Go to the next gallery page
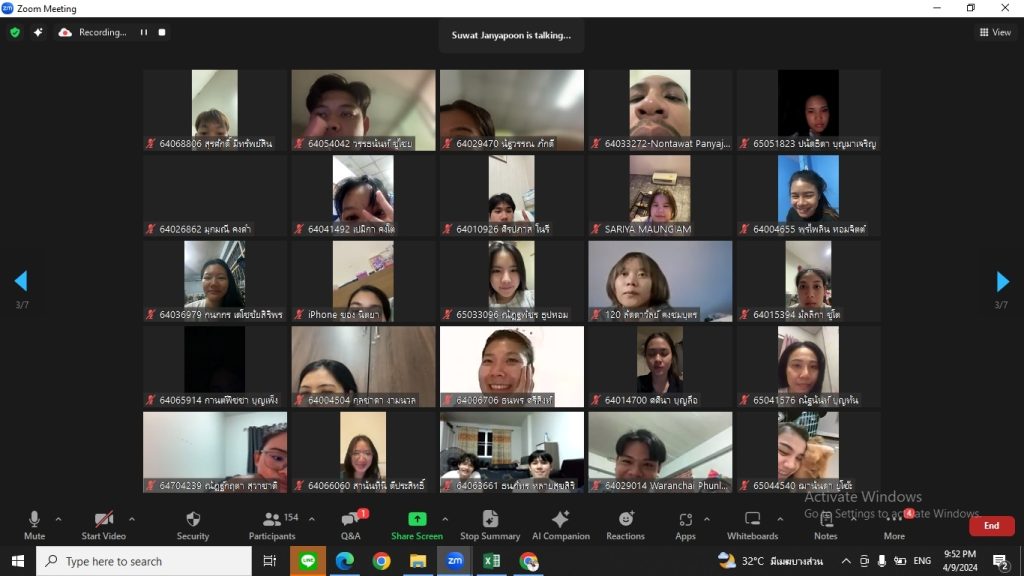The image size is (1024, 576). click(x=1002, y=281)
